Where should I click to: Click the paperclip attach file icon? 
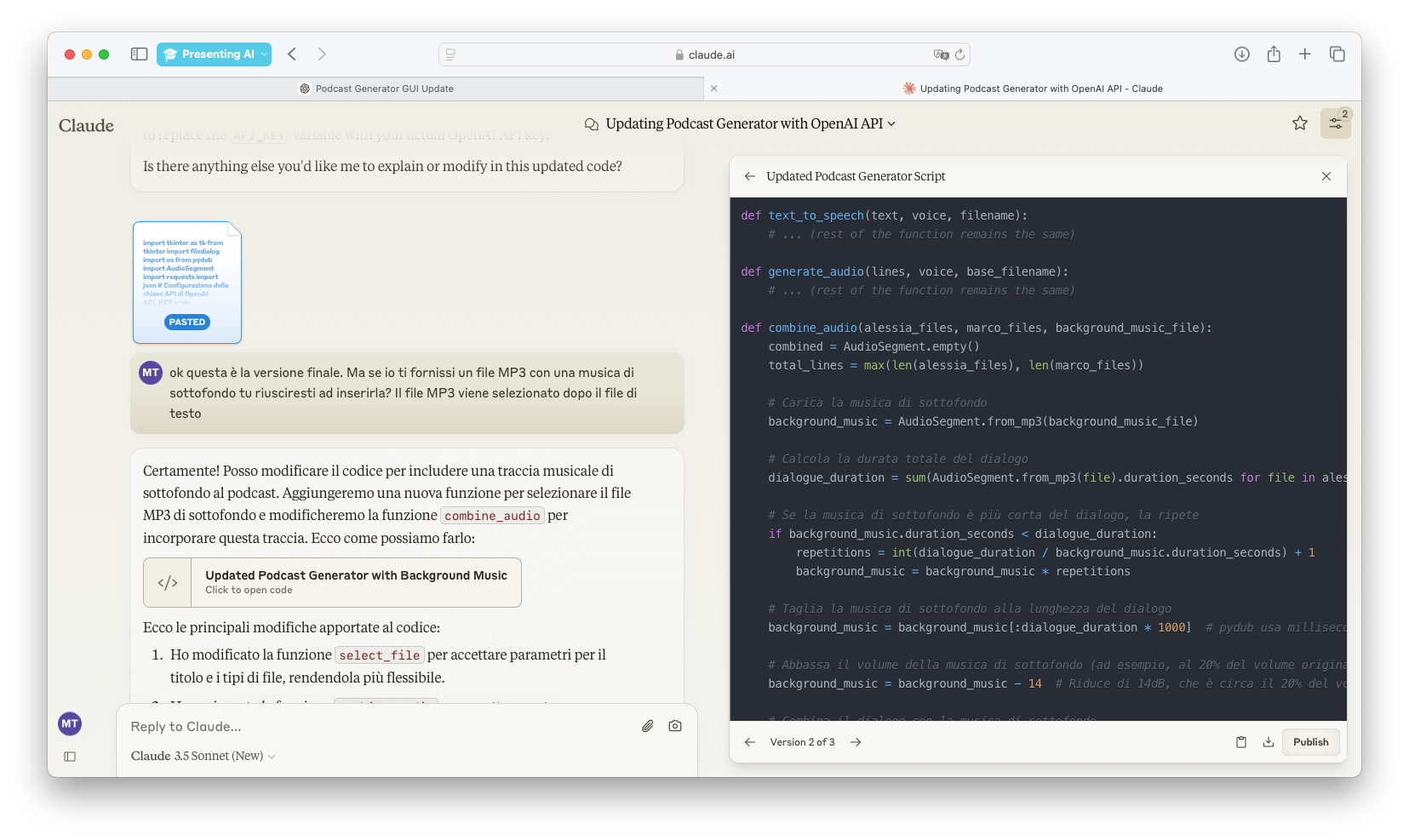(x=647, y=726)
